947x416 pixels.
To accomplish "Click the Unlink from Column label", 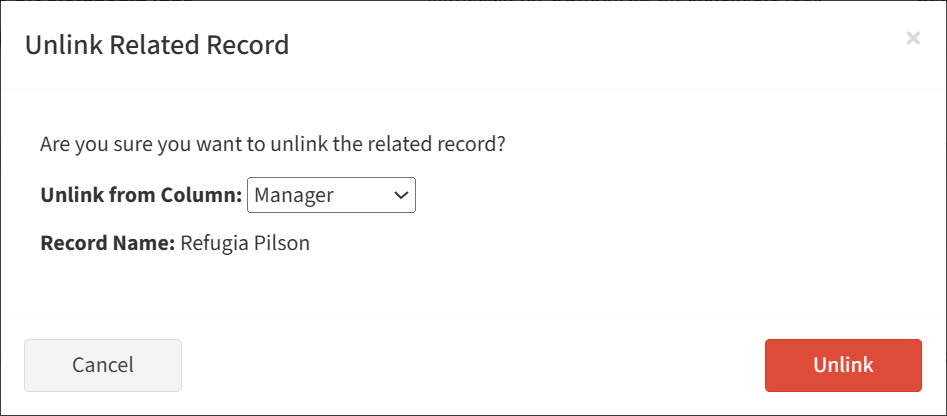I will point(141,195).
